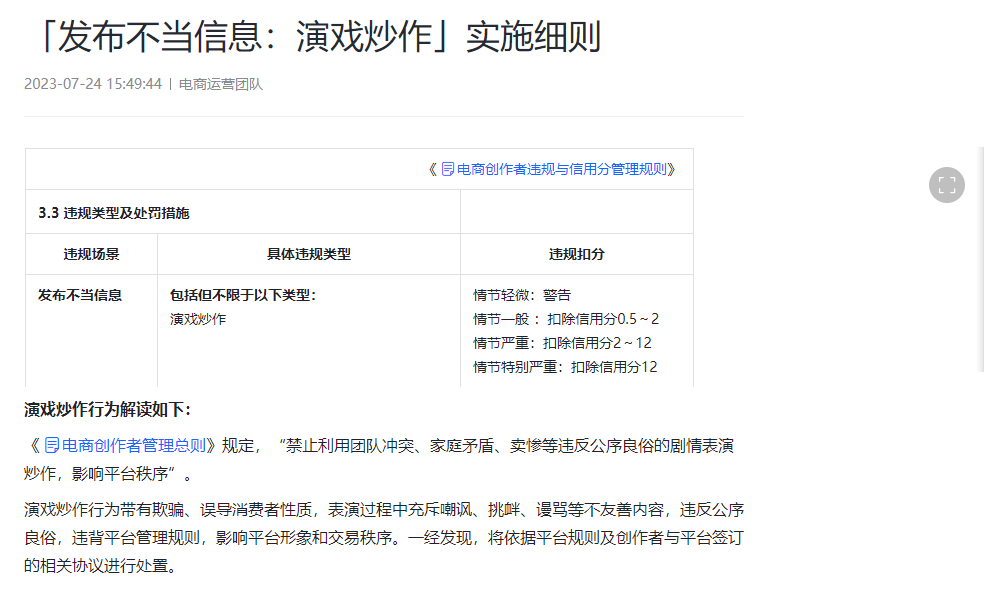The height and width of the screenshot is (590, 1003).
Task: Click the fullscreen expand icon button
Action: click(x=946, y=185)
